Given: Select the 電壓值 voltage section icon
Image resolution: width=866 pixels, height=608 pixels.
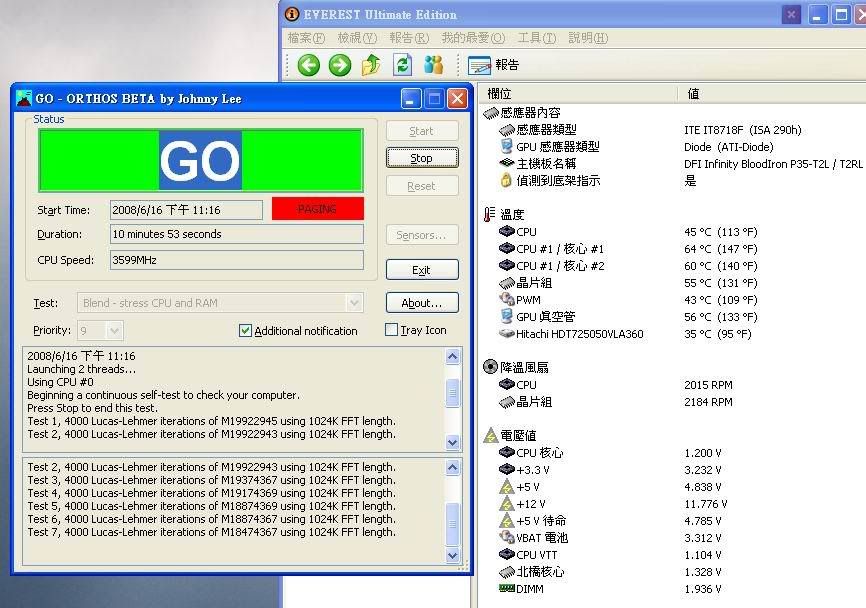Looking at the screenshot, I should (491, 435).
